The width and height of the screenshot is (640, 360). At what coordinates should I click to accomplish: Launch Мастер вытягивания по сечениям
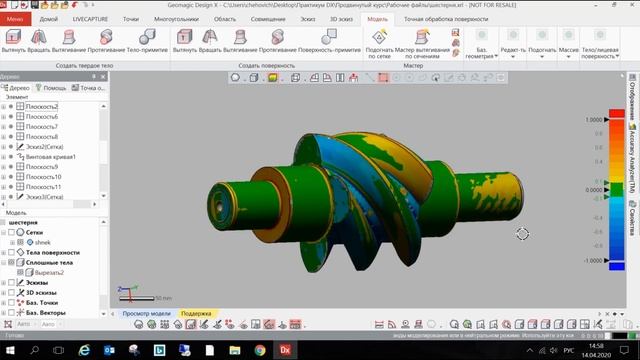(x=422, y=44)
